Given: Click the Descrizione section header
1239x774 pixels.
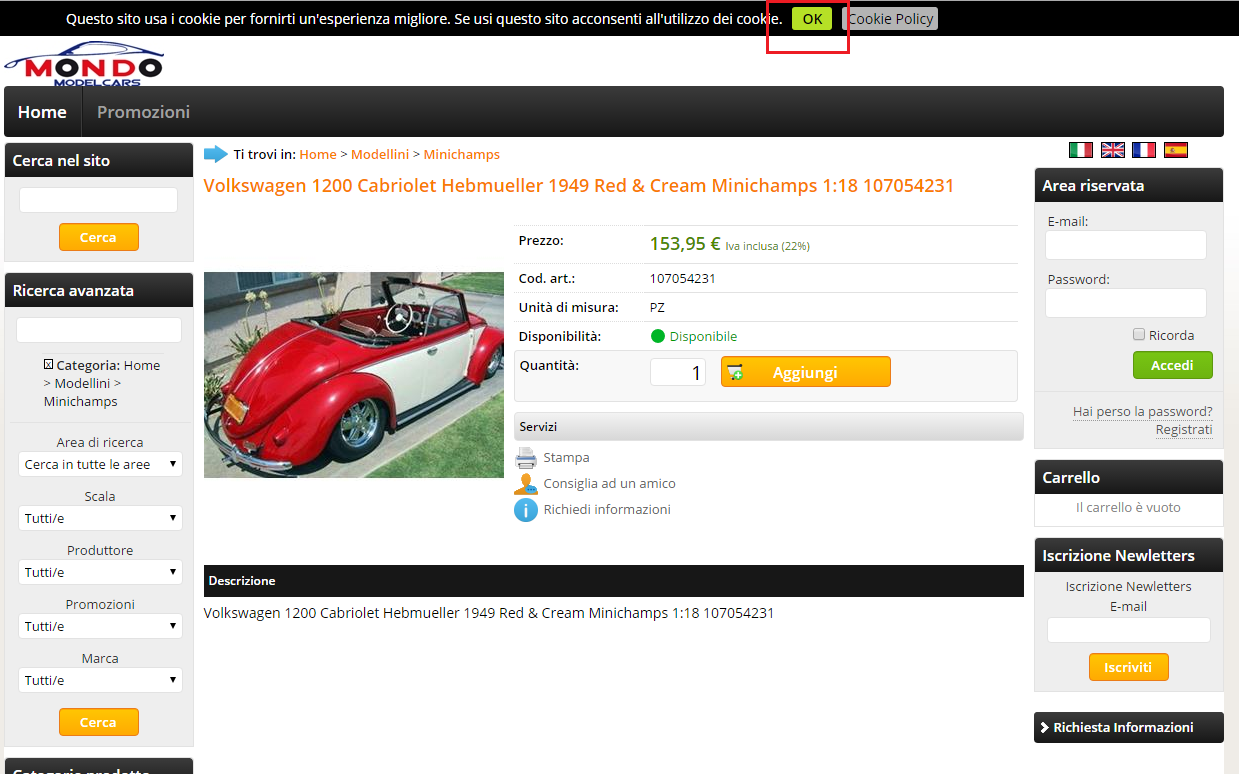Looking at the screenshot, I should 614,581.
